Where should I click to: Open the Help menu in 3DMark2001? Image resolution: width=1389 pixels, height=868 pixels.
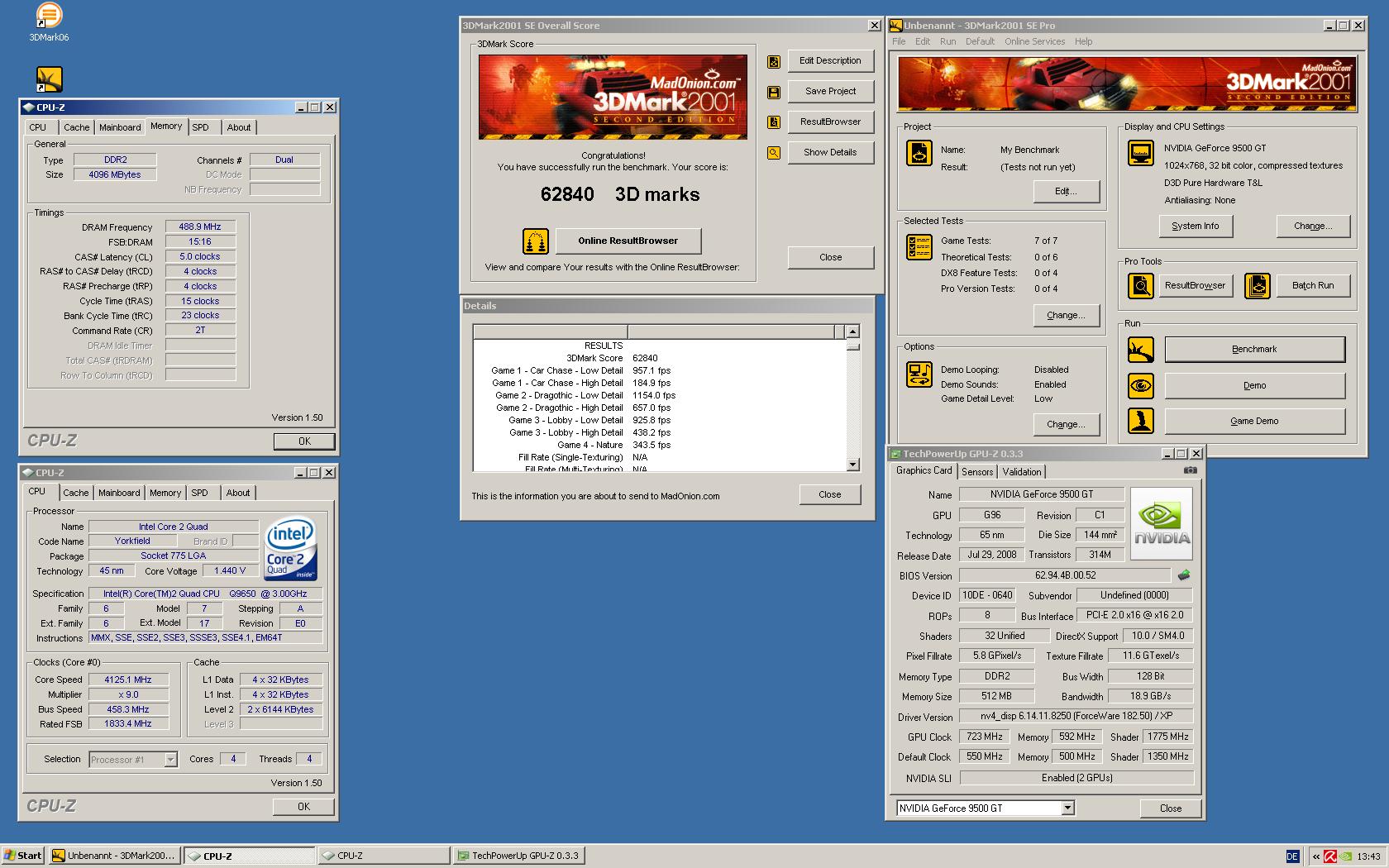click(x=1083, y=41)
